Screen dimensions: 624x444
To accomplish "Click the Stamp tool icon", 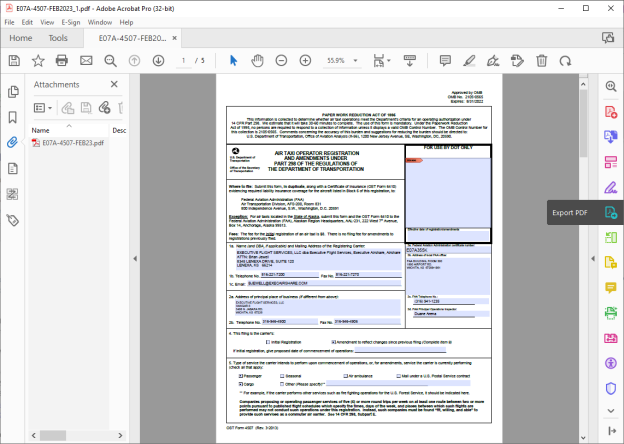I will [517, 60].
